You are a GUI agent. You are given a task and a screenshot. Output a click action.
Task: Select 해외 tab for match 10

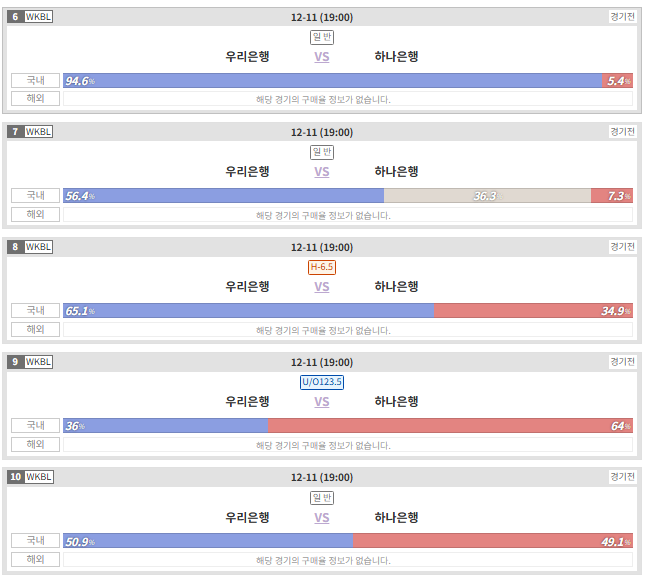35,559
